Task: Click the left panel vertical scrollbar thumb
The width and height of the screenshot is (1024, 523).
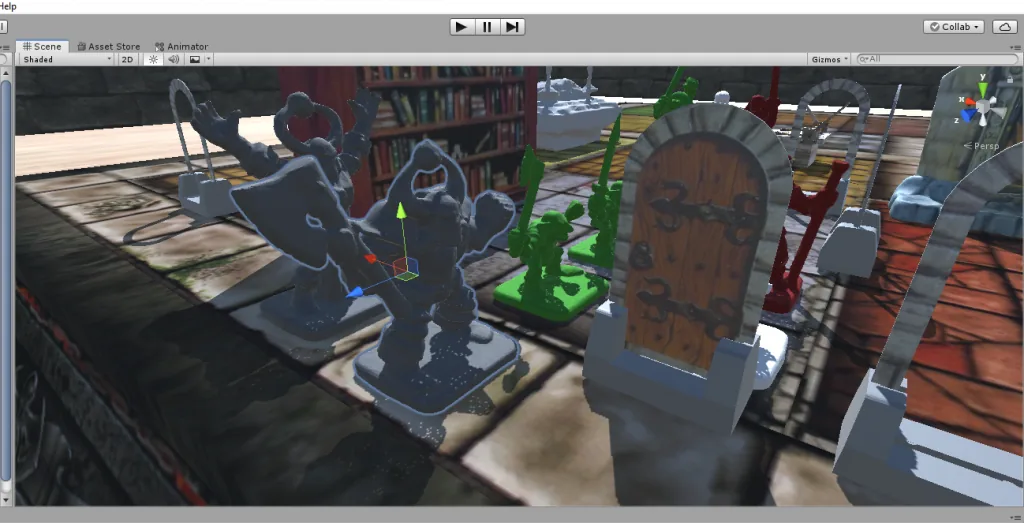Action: tap(6, 282)
